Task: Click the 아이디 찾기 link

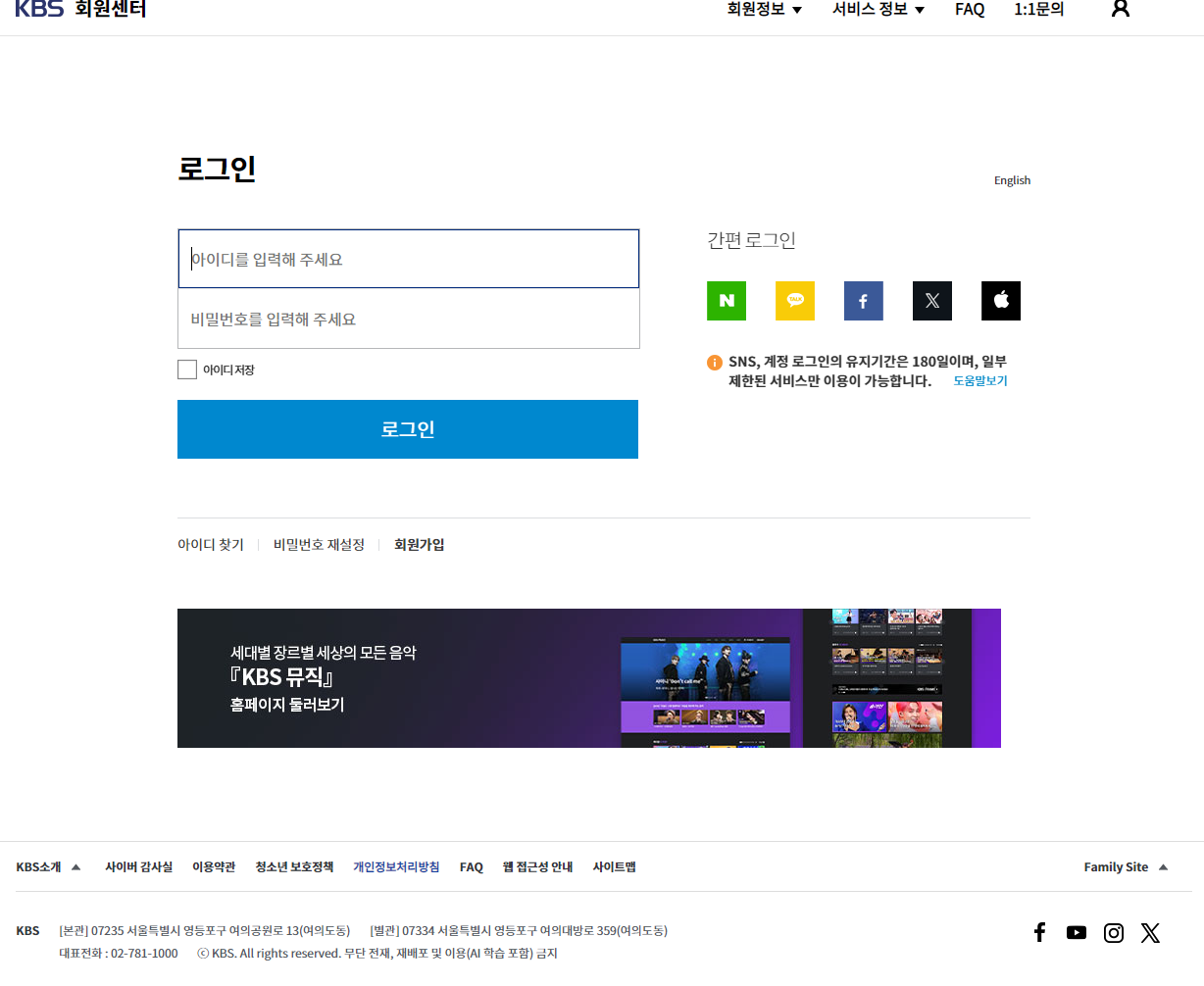Action: coord(211,545)
